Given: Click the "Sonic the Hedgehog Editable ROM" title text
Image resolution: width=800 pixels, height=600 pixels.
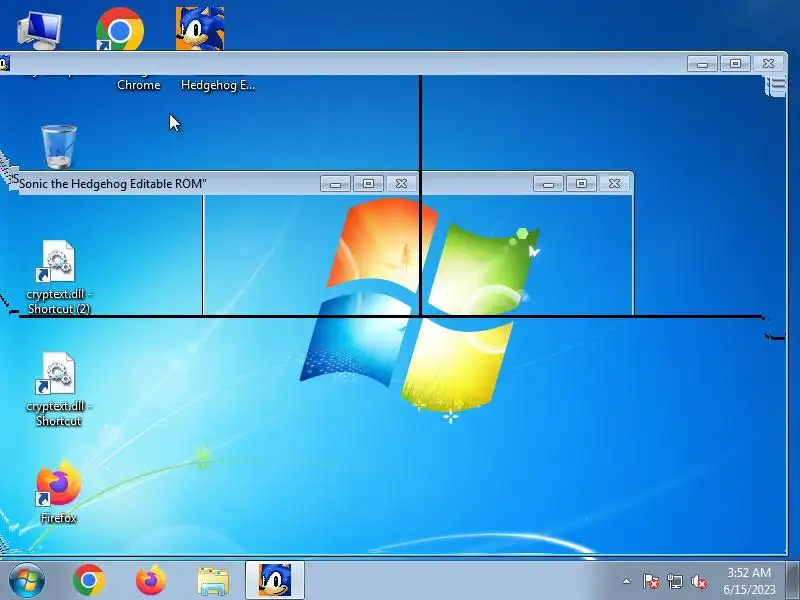Looking at the screenshot, I should [113, 184].
